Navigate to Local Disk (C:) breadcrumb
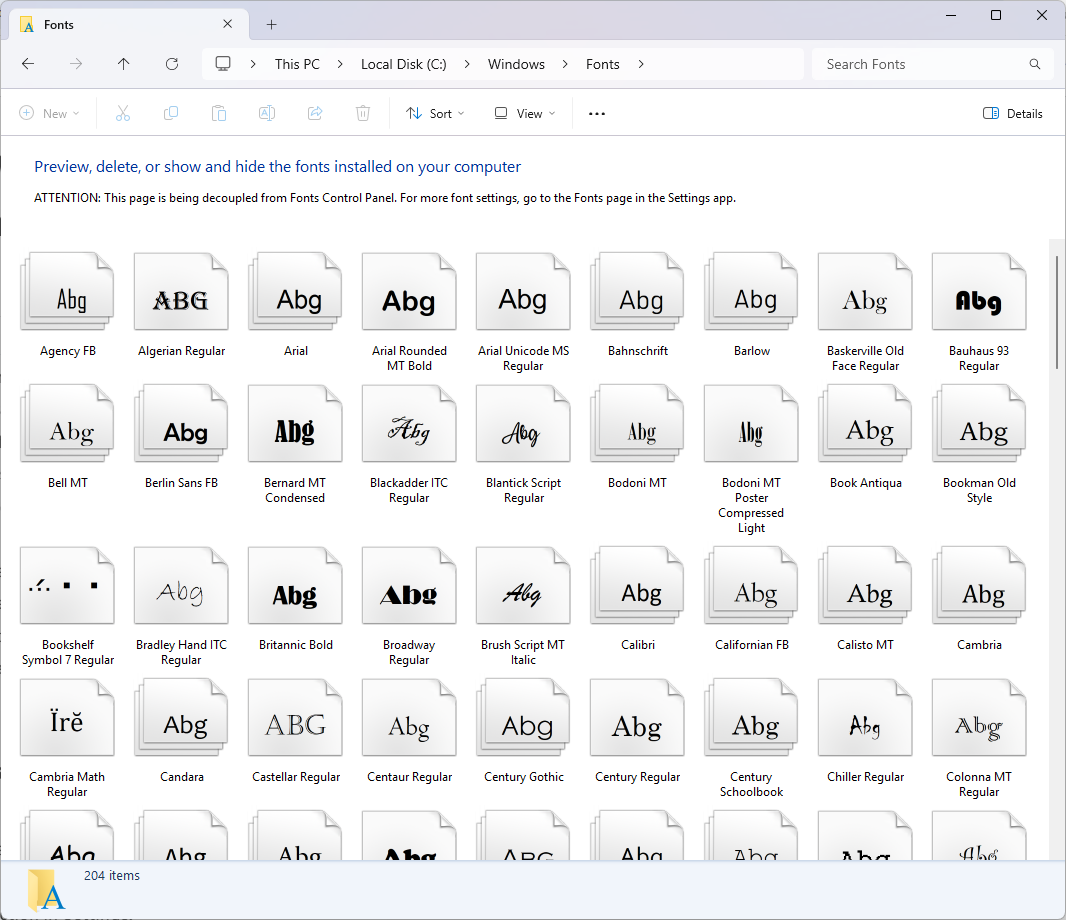The height and width of the screenshot is (920, 1066). tap(404, 64)
